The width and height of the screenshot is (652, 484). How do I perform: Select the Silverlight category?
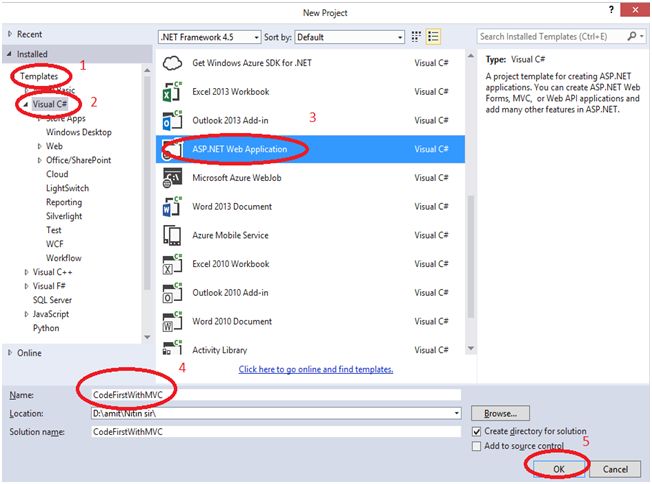tap(64, 216)
